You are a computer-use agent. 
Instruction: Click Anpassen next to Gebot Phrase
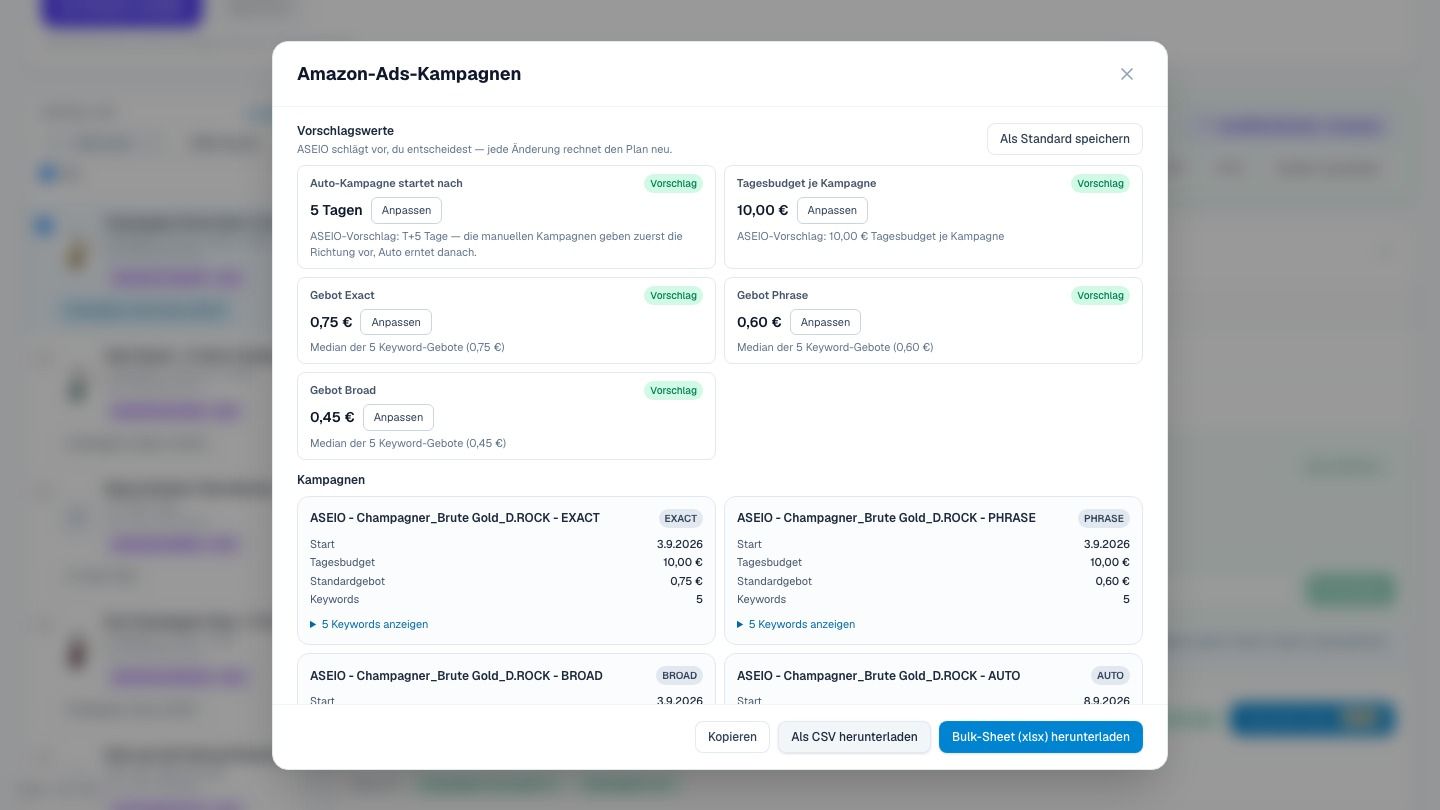click(825, 322)
